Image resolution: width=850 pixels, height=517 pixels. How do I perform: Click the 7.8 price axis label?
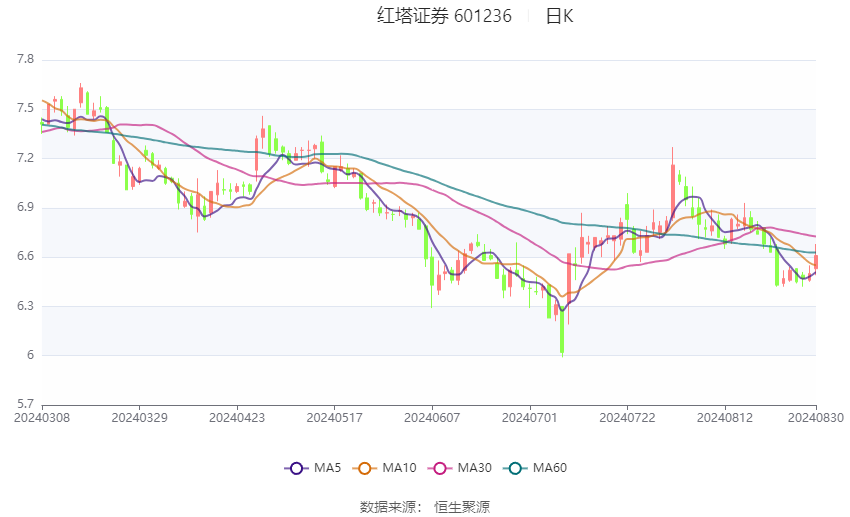[x=24, y=60]
